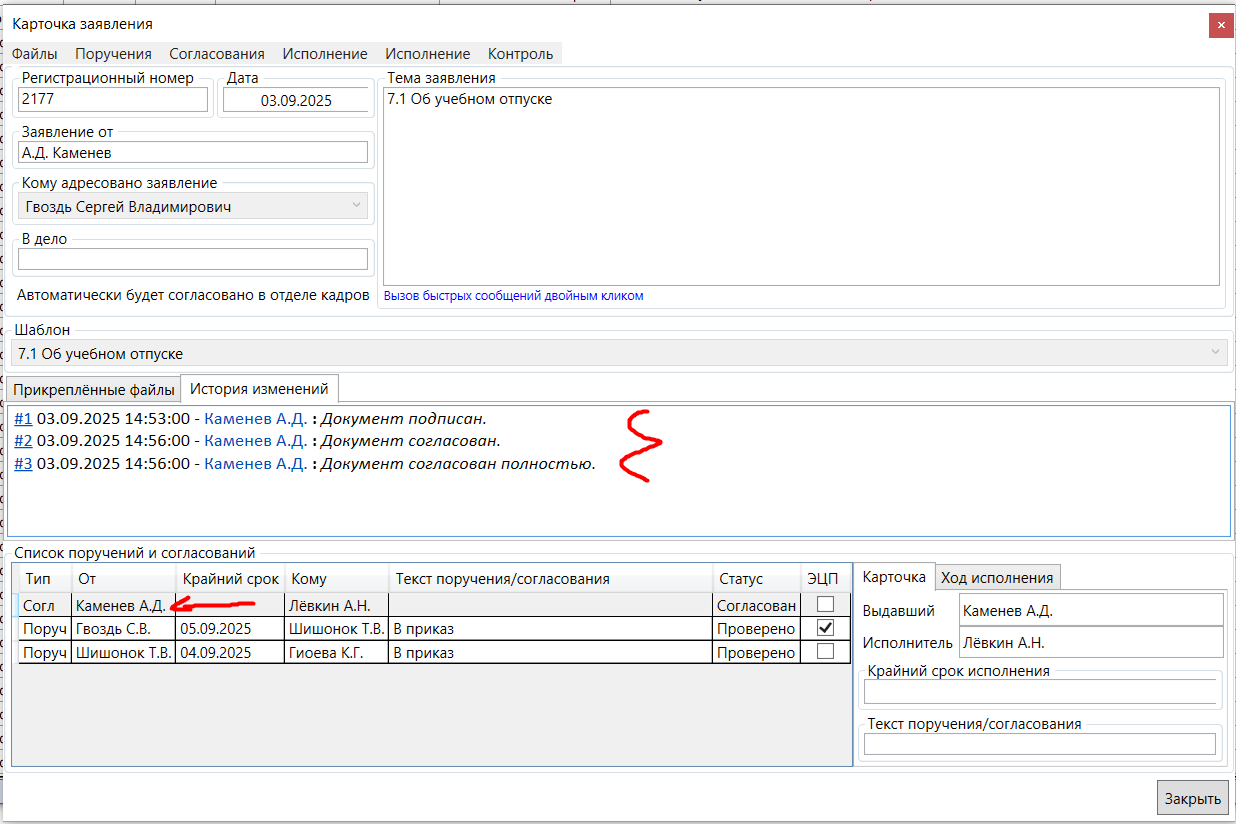Expand the Кому адресовано заявление dropdown
Screen dimensions: 1236x824
[357, 207]
